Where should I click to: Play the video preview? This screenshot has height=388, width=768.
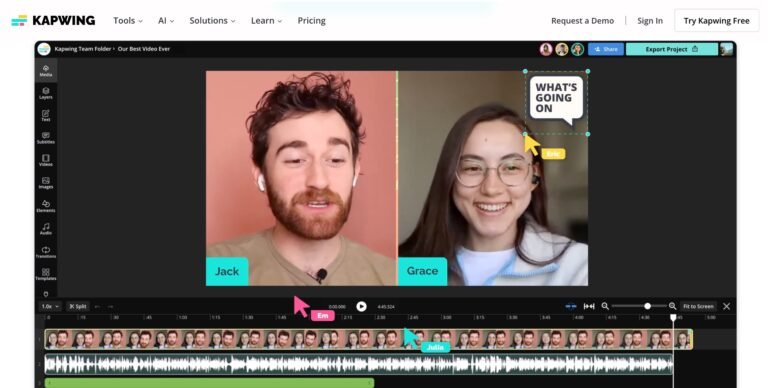(x=361, y=306)
